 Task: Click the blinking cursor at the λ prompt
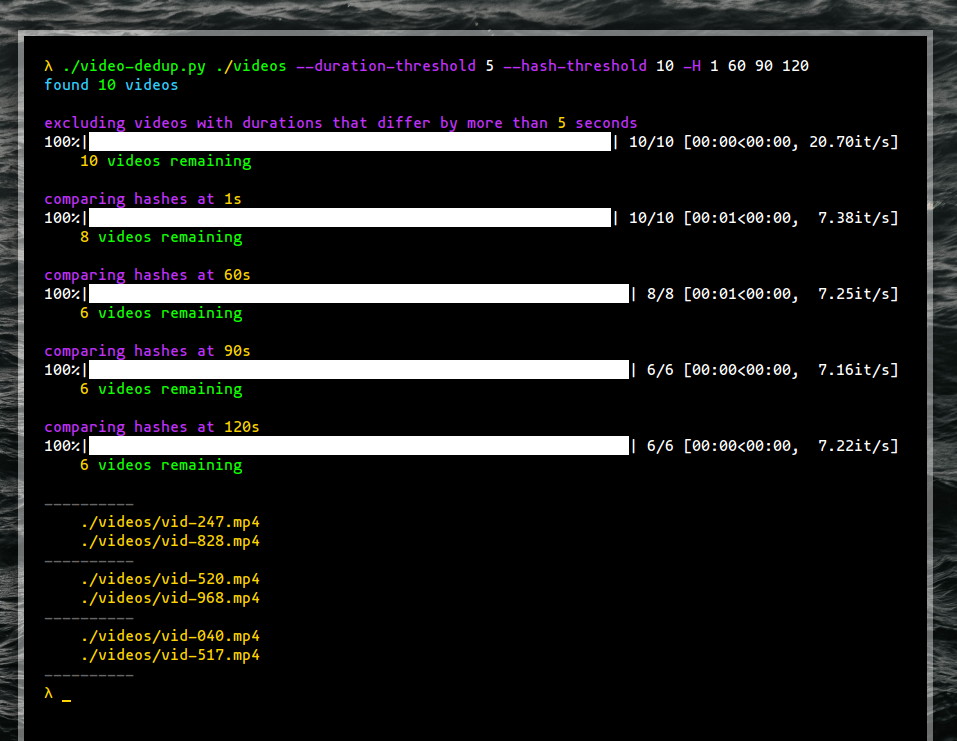(66, 695)
